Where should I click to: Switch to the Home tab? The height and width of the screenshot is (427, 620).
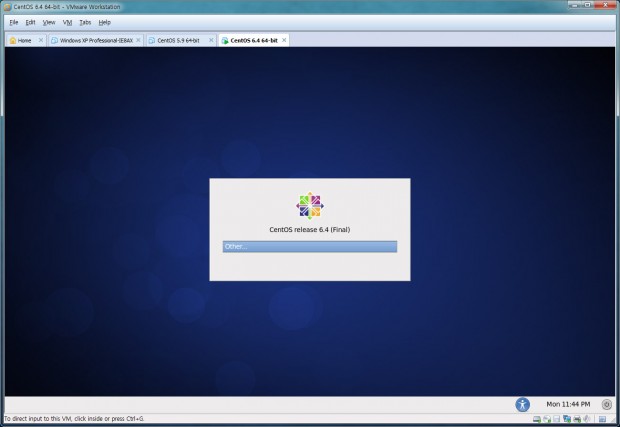tap(24, 41)
